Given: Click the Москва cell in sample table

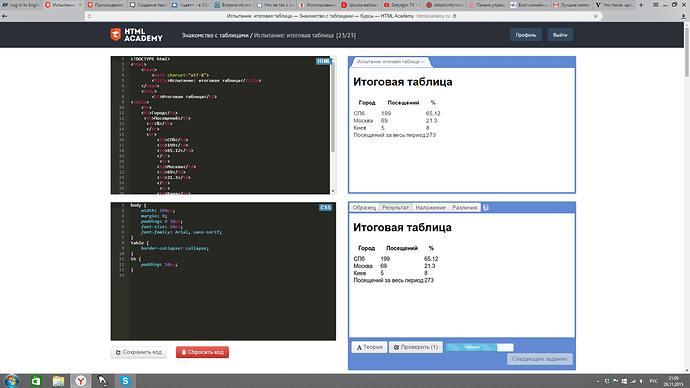Looking at the screenshot, I should (363, 266).
